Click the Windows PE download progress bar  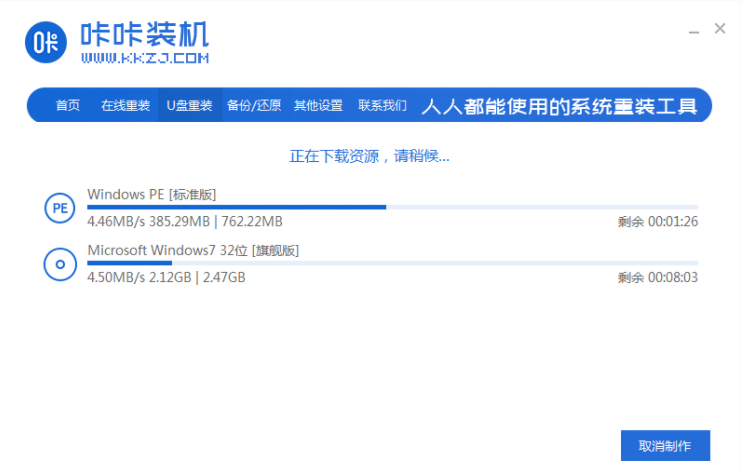pyautogui.click(x=392, y=207)
